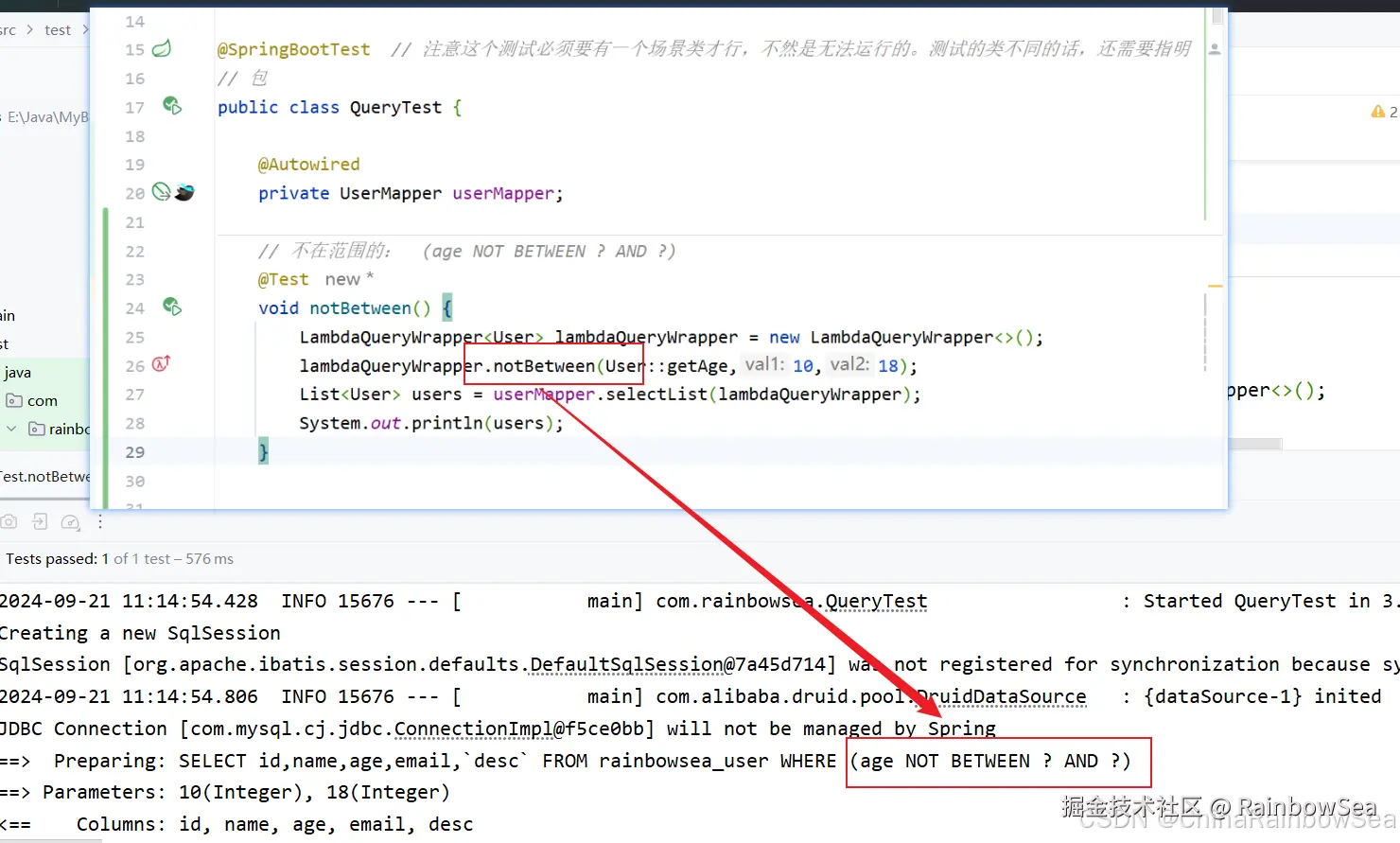Screen dimensions: 1400x843
Task: Click the yellow warning stripe marker
Action: tap(1216, 286)
